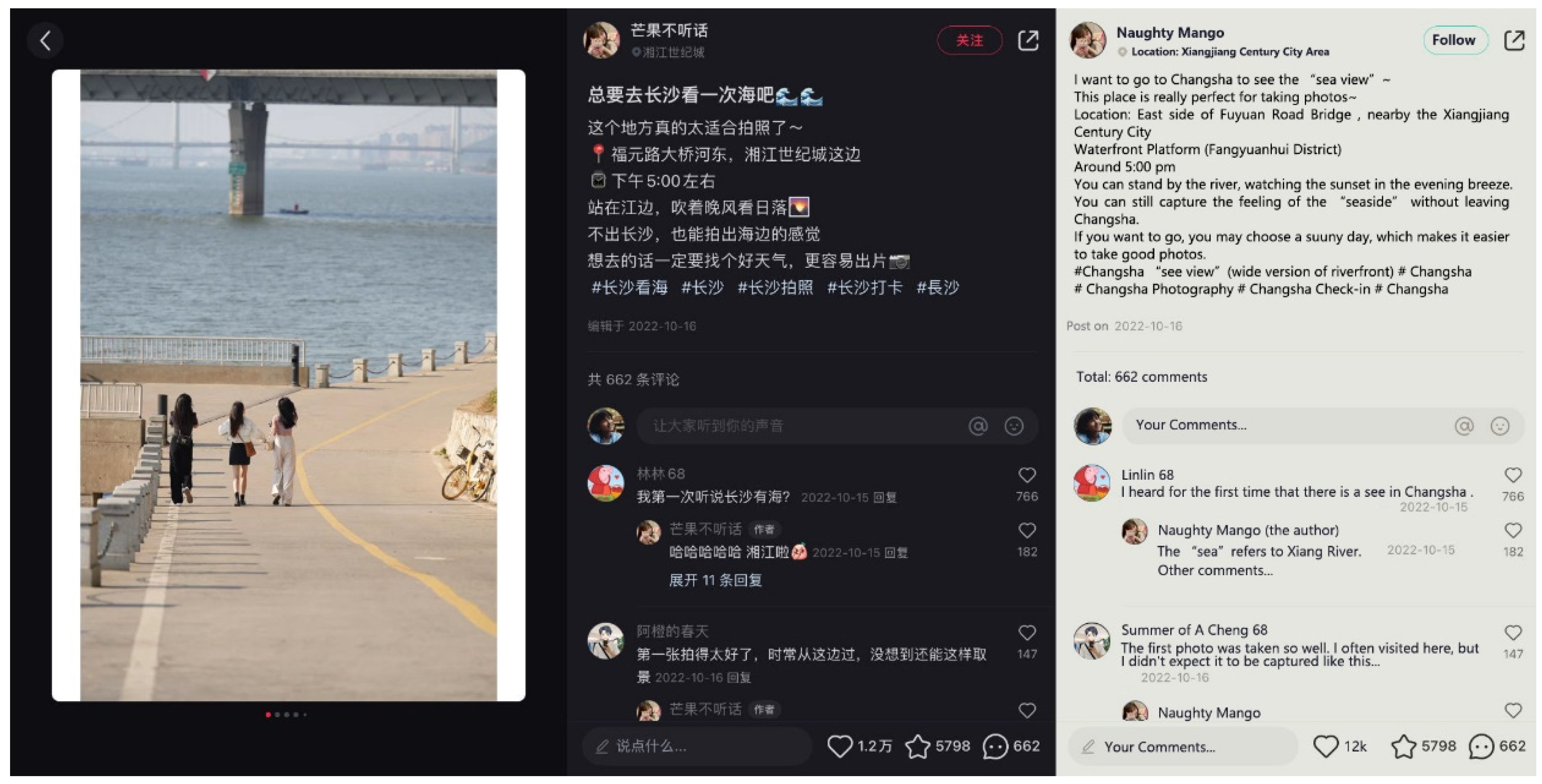Image resolution: width=1542 pixels, height=784 pixels.
Task: Open emoji picker in Chinese comment box
Action: pos(1014,426)
